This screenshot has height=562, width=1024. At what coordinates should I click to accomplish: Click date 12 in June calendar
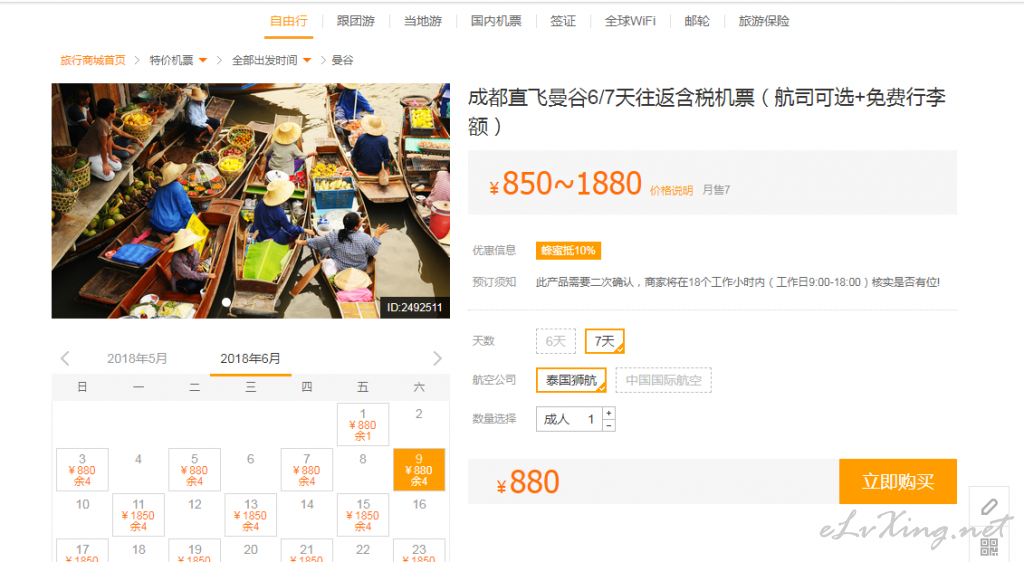coord(195,505)
